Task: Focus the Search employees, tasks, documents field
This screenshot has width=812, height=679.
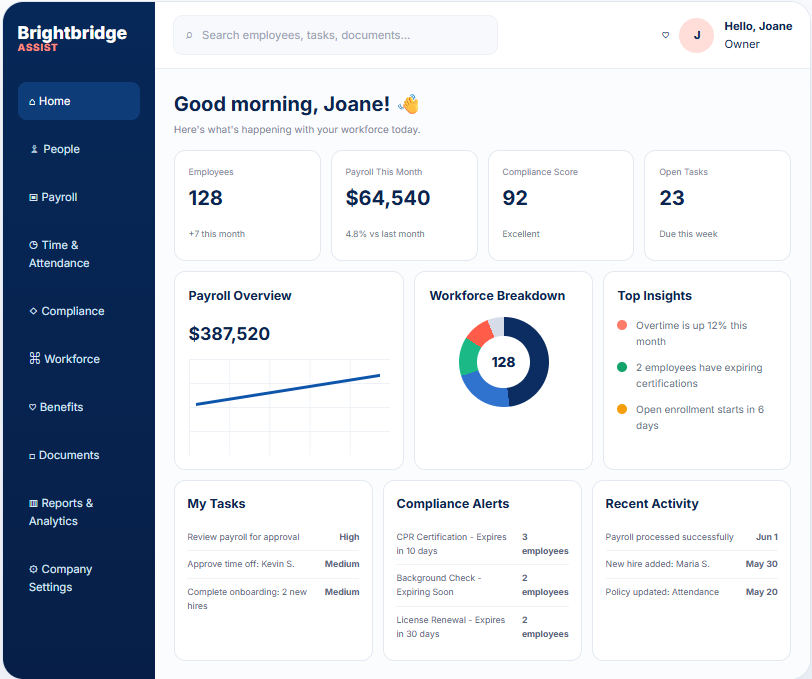Action: point(335,35)
